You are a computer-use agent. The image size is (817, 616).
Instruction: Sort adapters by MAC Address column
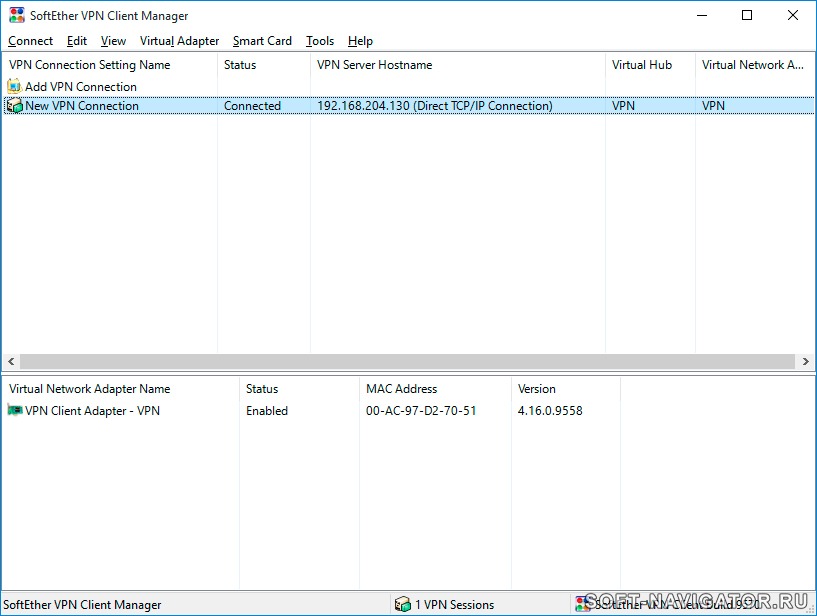tap(435, 389)
